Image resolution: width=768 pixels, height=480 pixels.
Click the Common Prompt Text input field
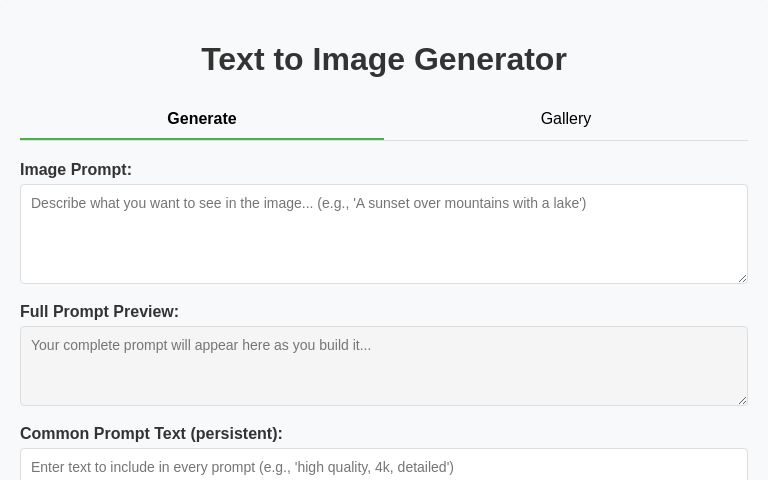pos(384,466)
